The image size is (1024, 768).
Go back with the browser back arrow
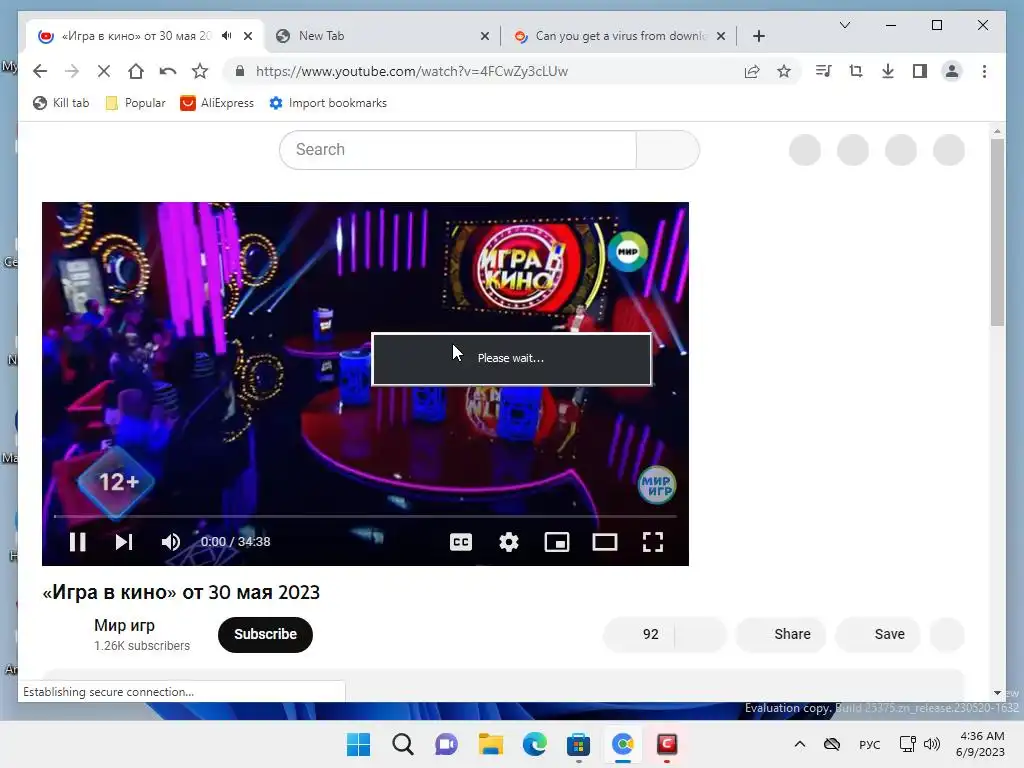(40, 71)
